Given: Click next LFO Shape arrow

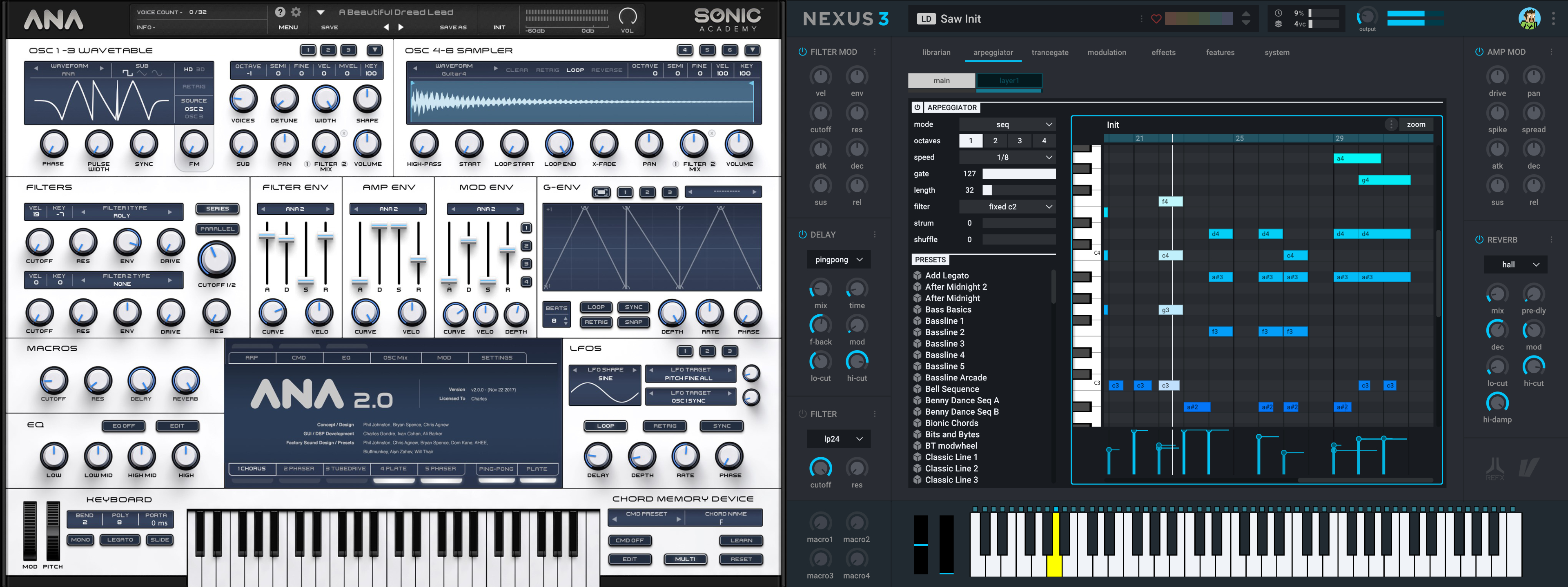Looking at the screenshot, I should click(634, 370).
